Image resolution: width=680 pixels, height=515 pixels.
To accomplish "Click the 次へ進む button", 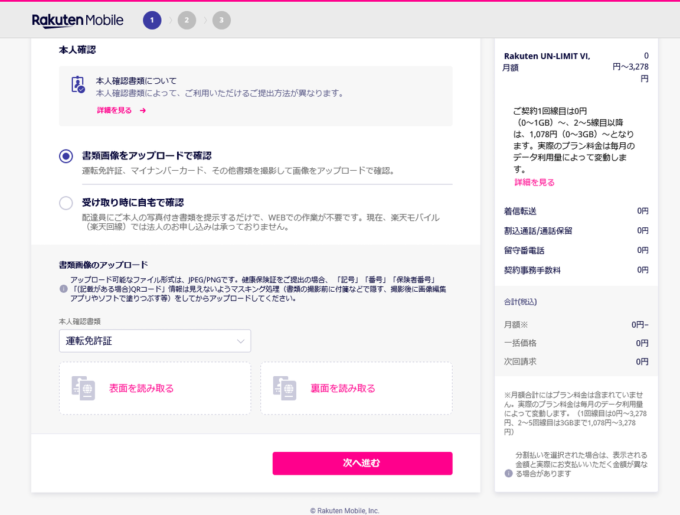I will click(x=363, y=463).
